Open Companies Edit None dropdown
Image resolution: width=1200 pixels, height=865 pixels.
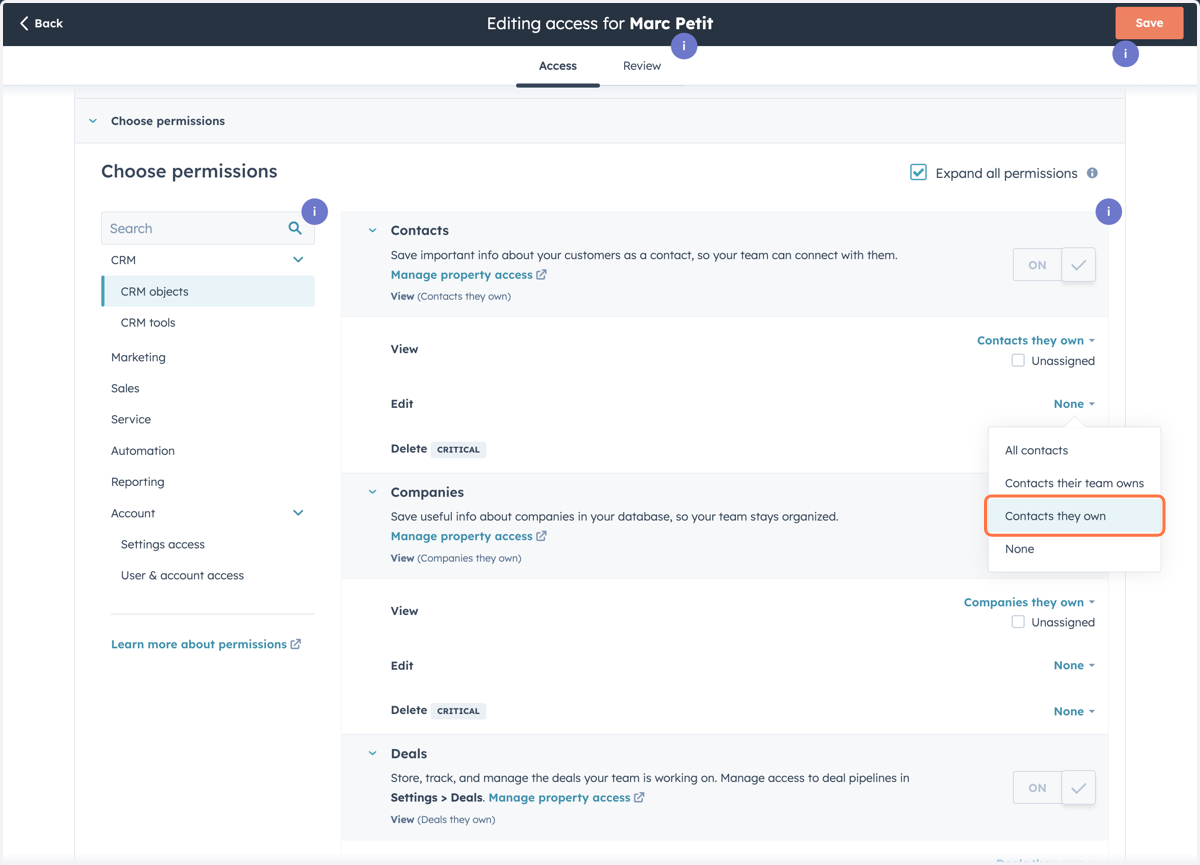(x=1074, y=665)
